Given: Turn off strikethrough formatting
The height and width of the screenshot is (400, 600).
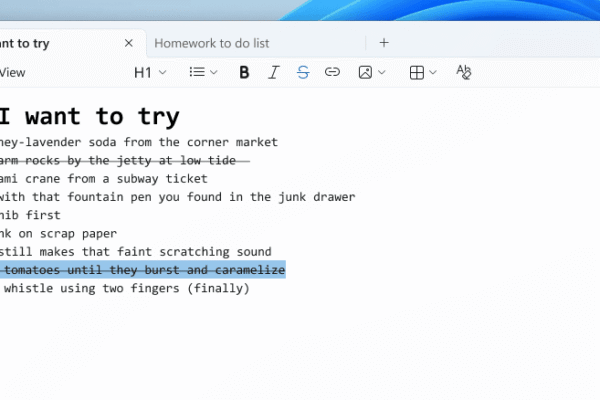Looking at the screenshot, I should pos(303,72).
